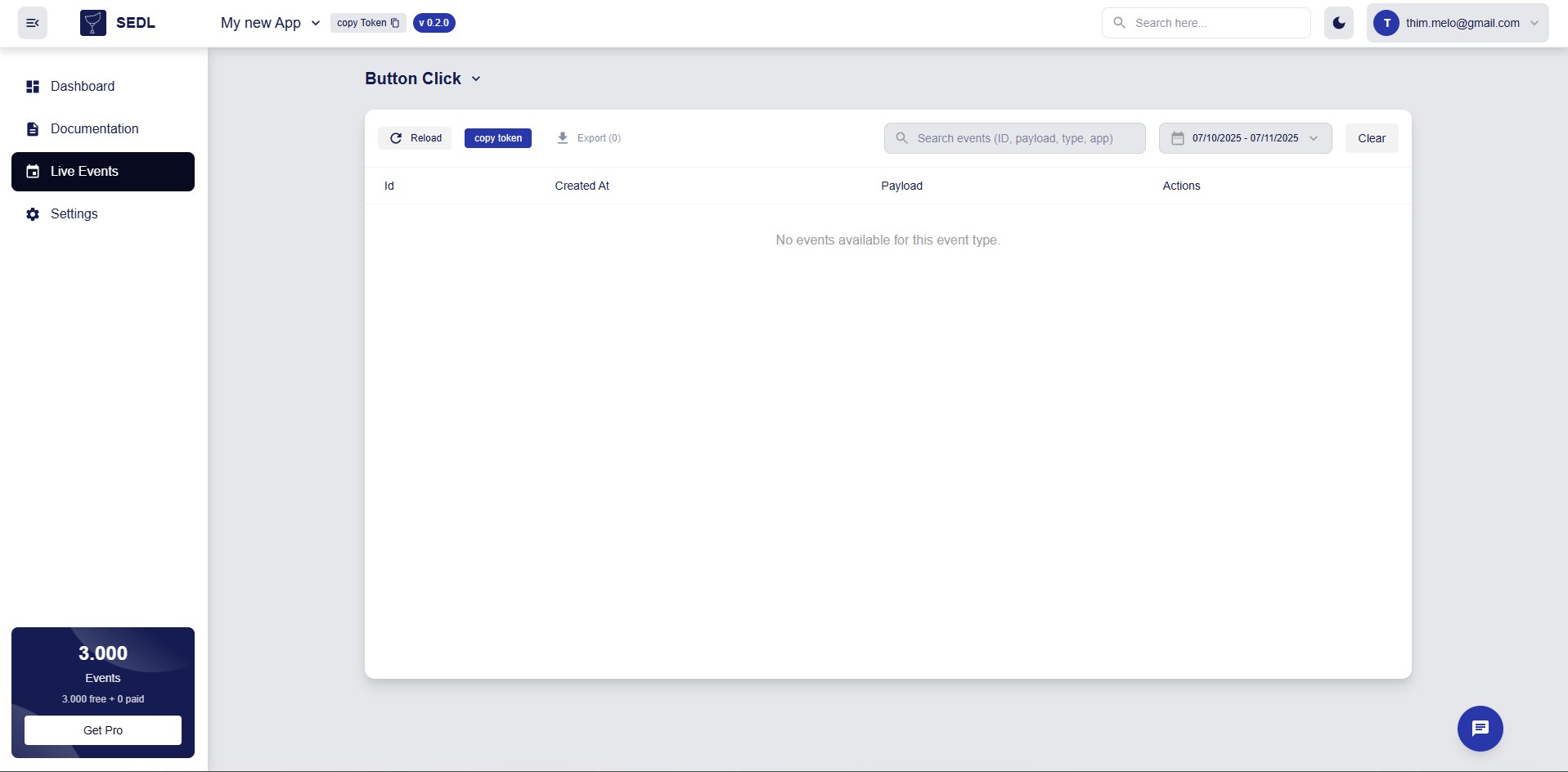Viewport: 1568px width, 772px height.
Task: Select the Live Events calendar icon
Action: [x=33, y=171]
